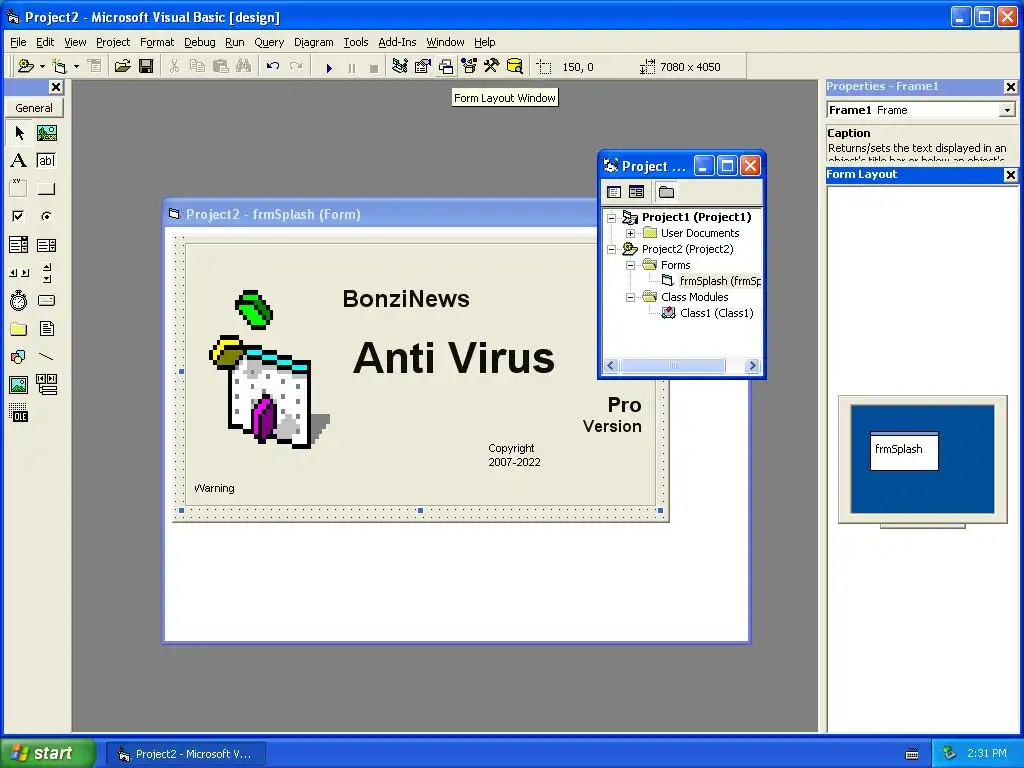Click View Code in Project Explorer
The image size is (1024, 768).
[x=614, y=192]
